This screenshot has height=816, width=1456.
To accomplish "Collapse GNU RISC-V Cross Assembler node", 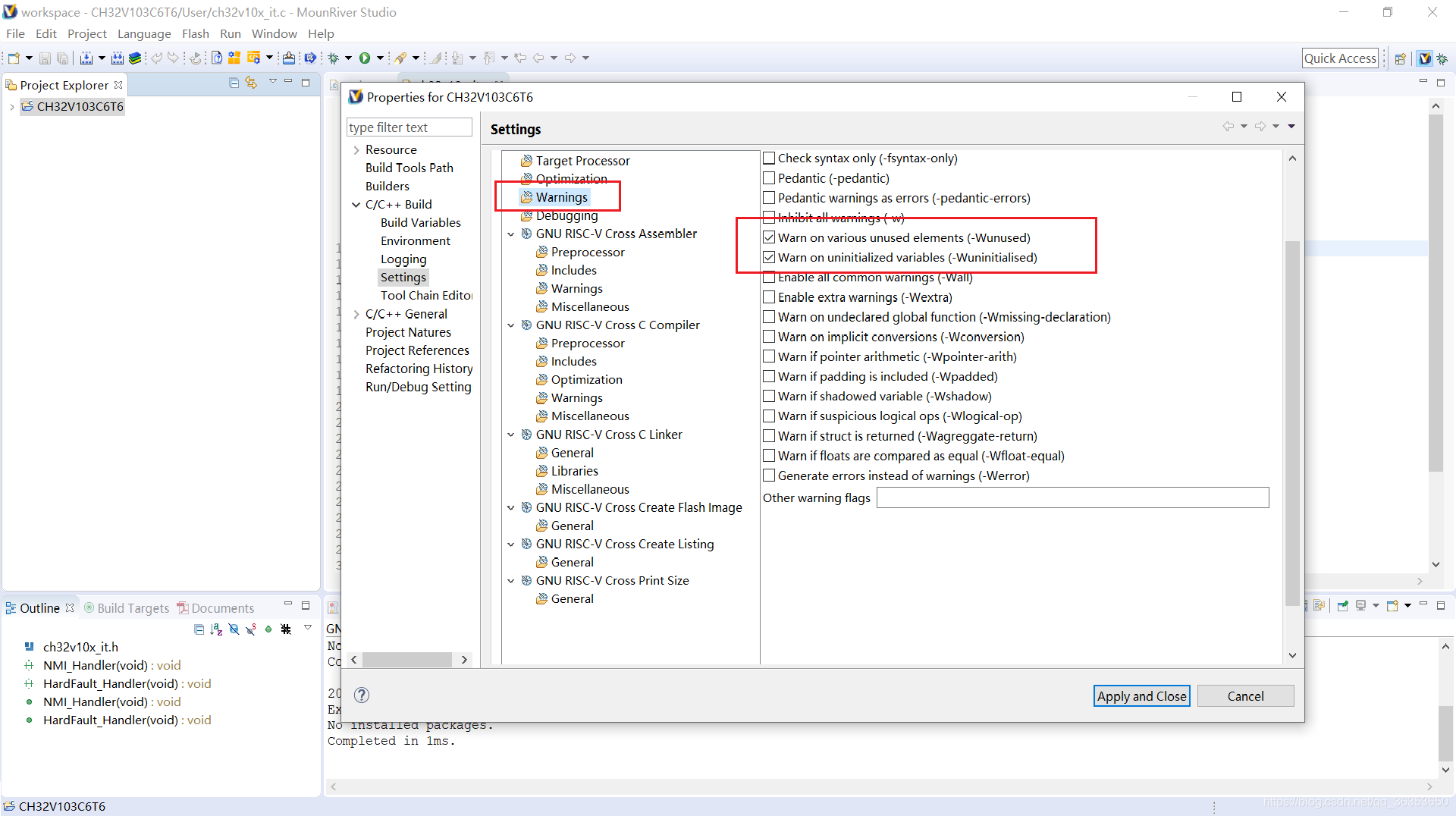I will point(511,234).
